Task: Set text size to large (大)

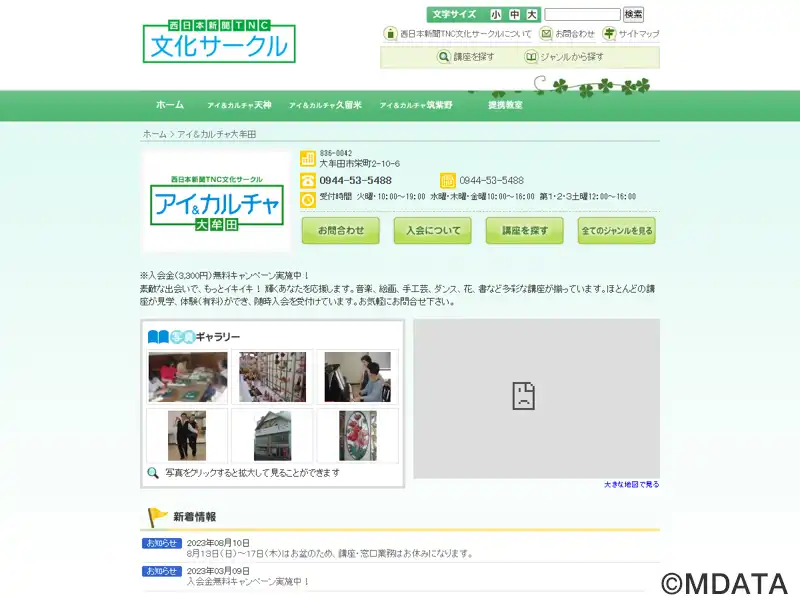Action: tap(532, 15)
